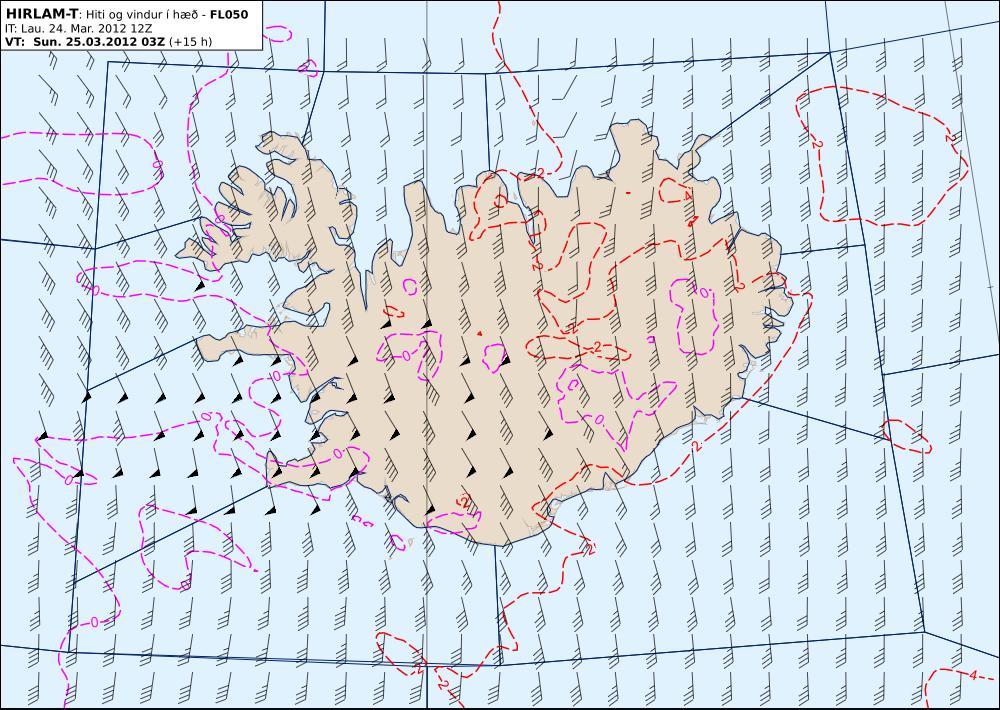
Task: Click the 'Hiti og vindur í hæð' description
Action: 142,15
